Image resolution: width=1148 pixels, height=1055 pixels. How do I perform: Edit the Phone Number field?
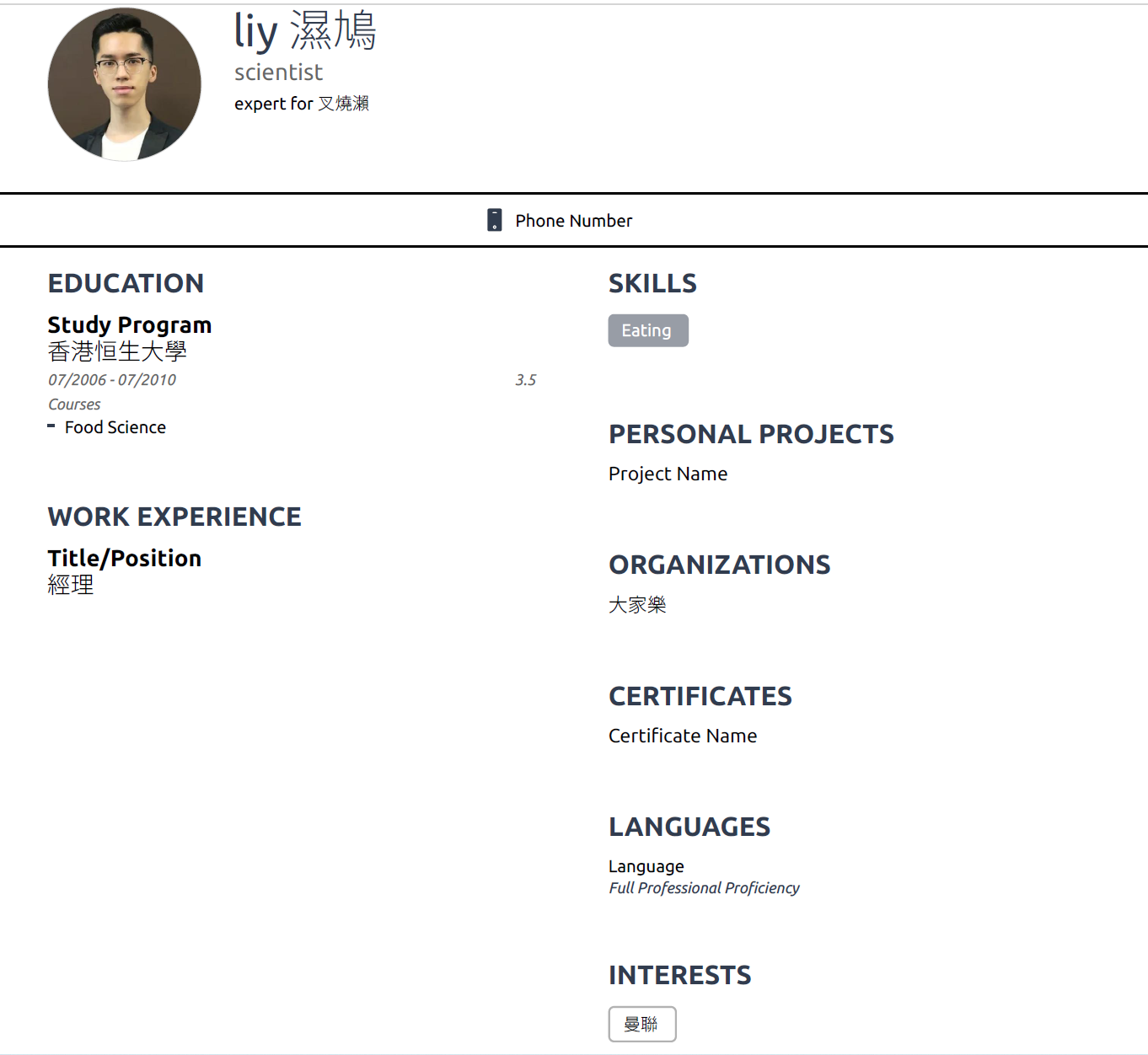(573, 221)
